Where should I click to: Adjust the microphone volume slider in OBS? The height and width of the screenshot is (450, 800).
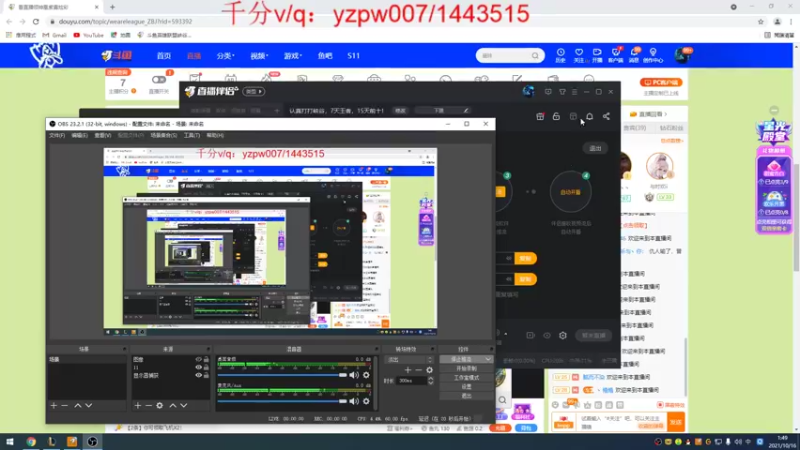tap(282, 402)
